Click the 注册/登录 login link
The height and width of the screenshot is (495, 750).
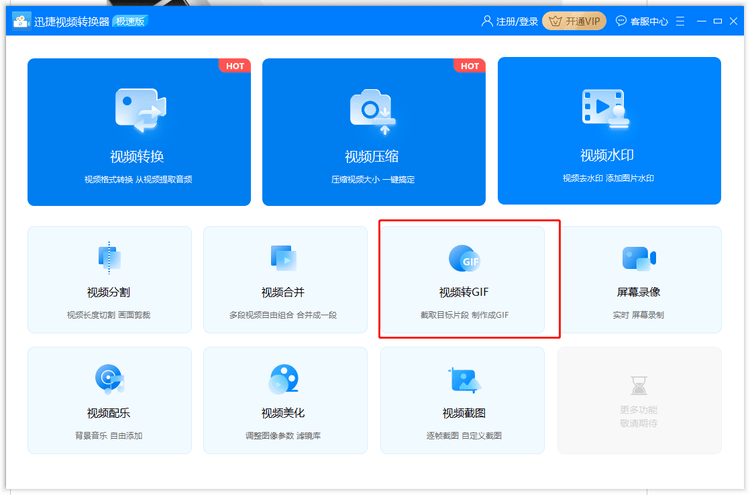(509, 21)
